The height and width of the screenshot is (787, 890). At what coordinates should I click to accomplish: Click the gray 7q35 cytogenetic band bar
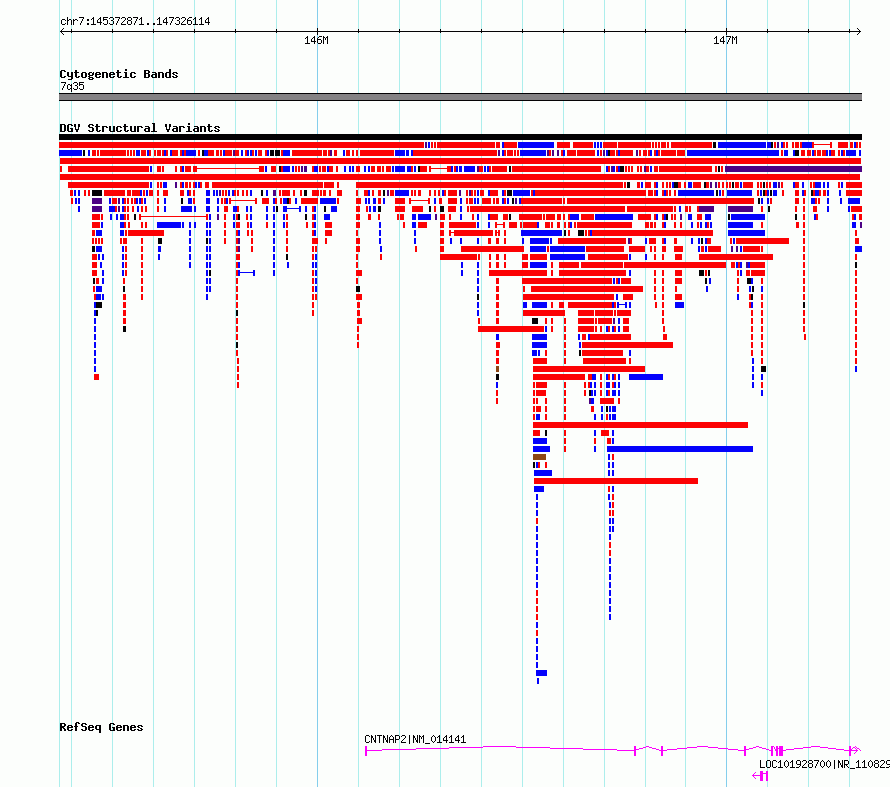coord(460,97)
